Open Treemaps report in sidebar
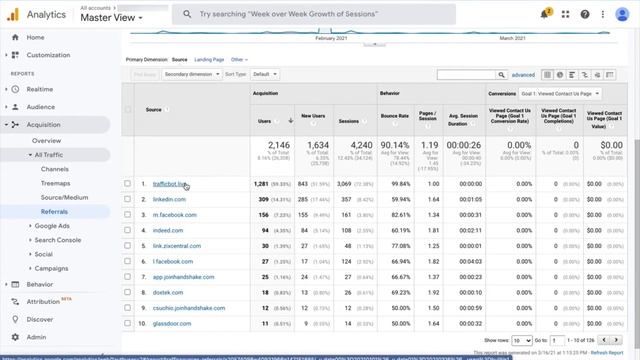 (56, 183)
